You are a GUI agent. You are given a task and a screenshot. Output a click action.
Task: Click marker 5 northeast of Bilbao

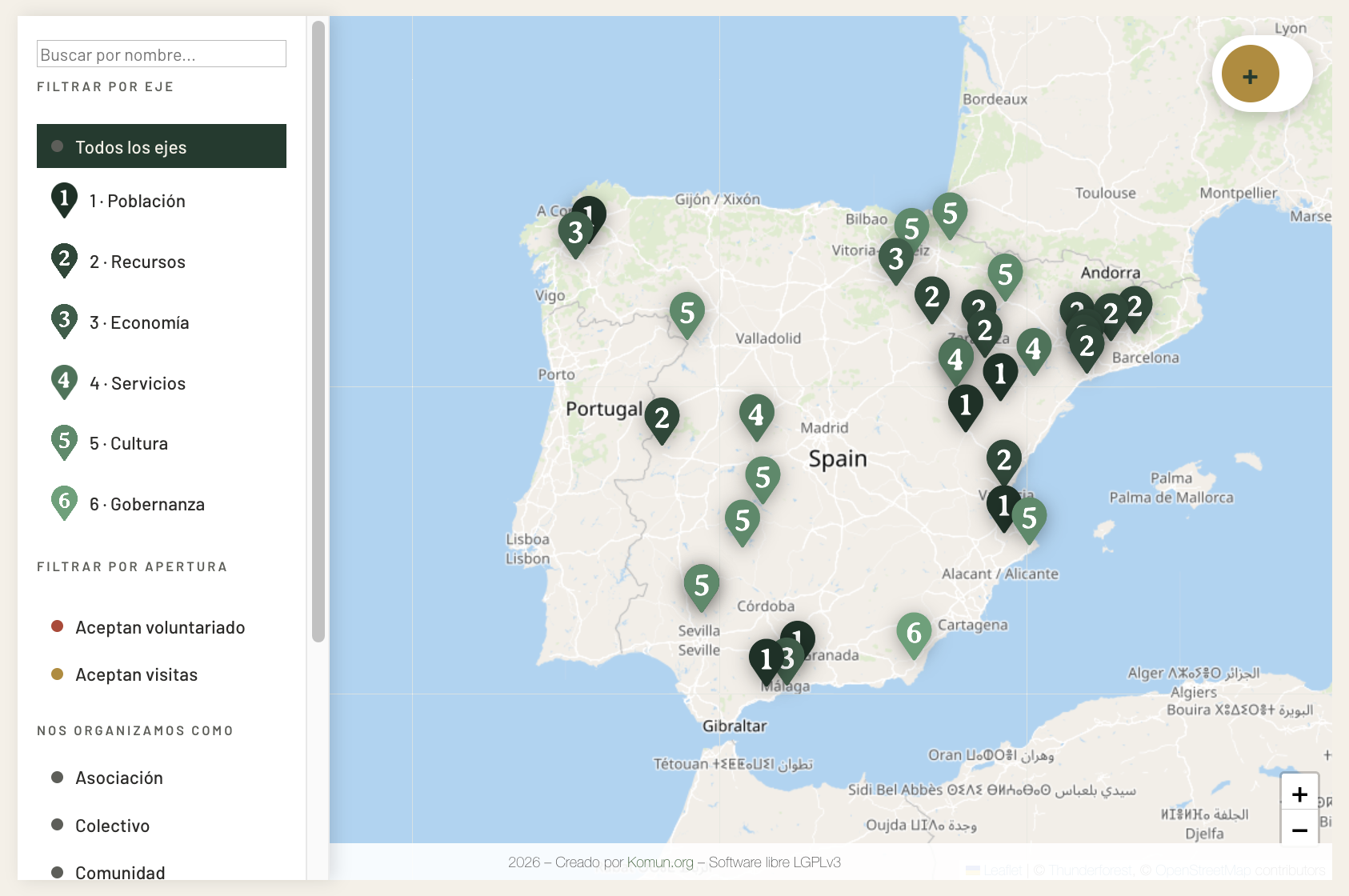tap(950, 215)
